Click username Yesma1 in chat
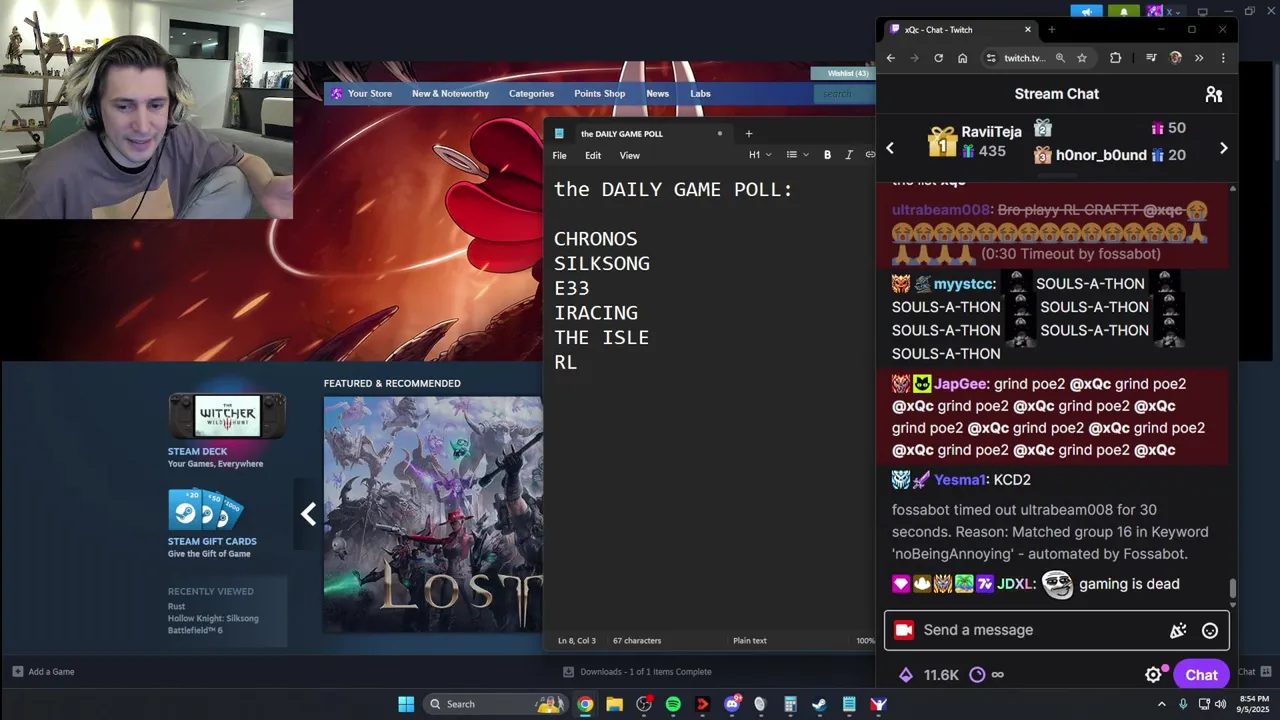The image size is (1280, 720). coord(961,480)
